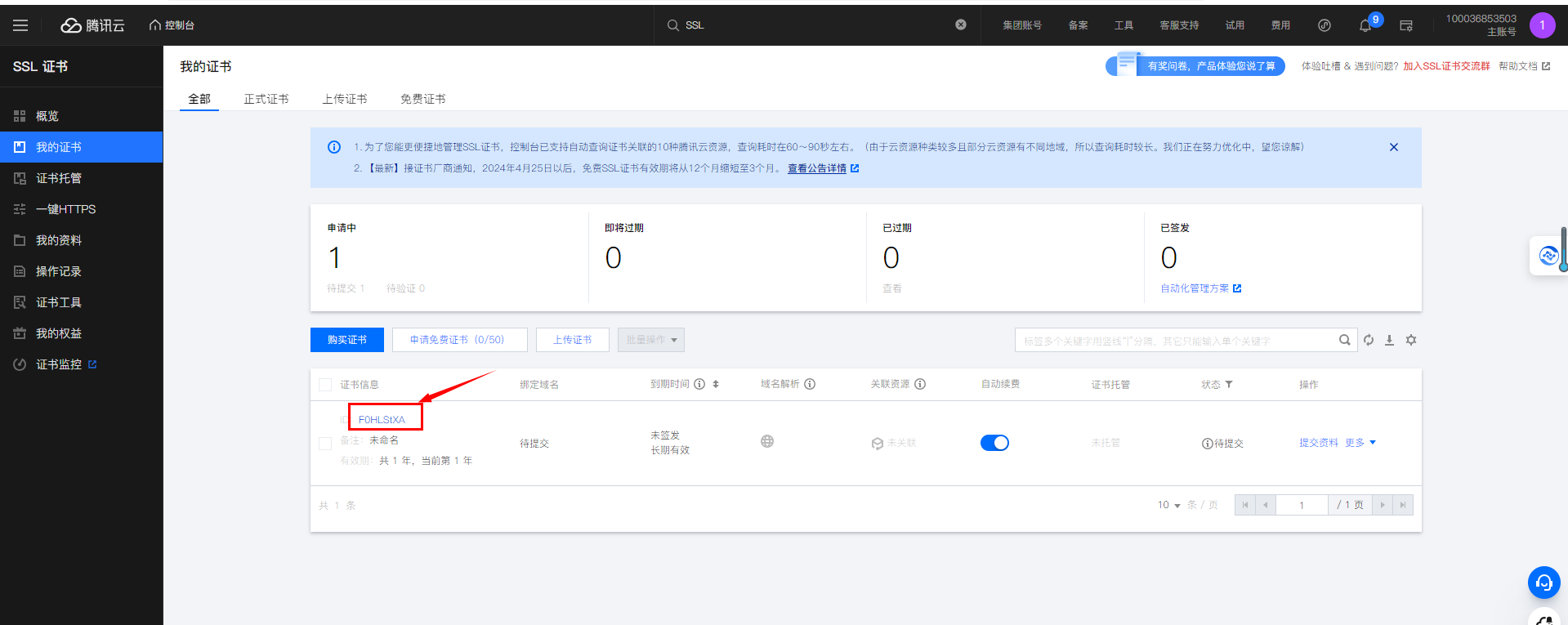The height and width of the screenshot is (625, 1568).
Task: Click the download list icon
Action: click(1389, 340)
